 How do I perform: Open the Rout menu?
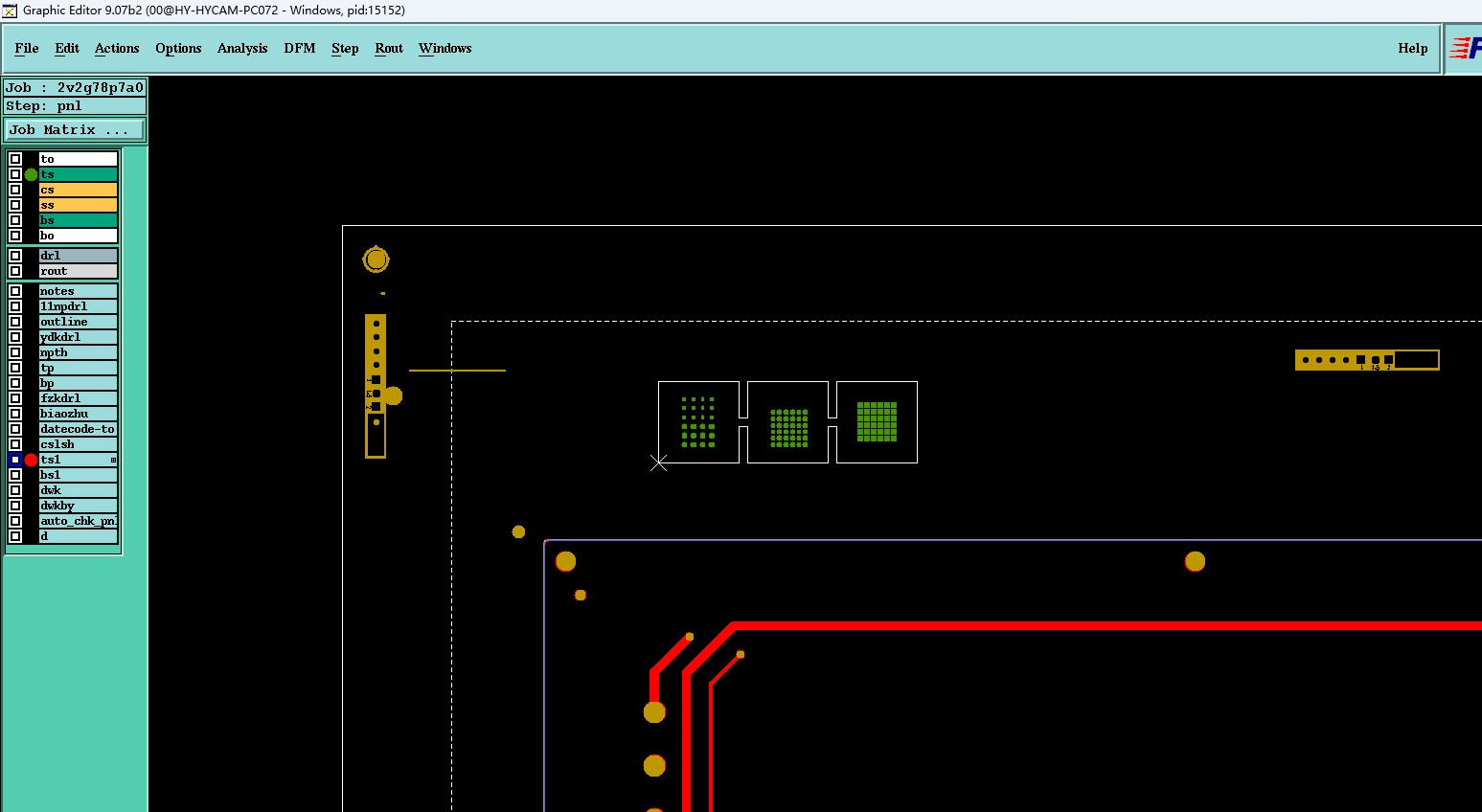[389, 48]
